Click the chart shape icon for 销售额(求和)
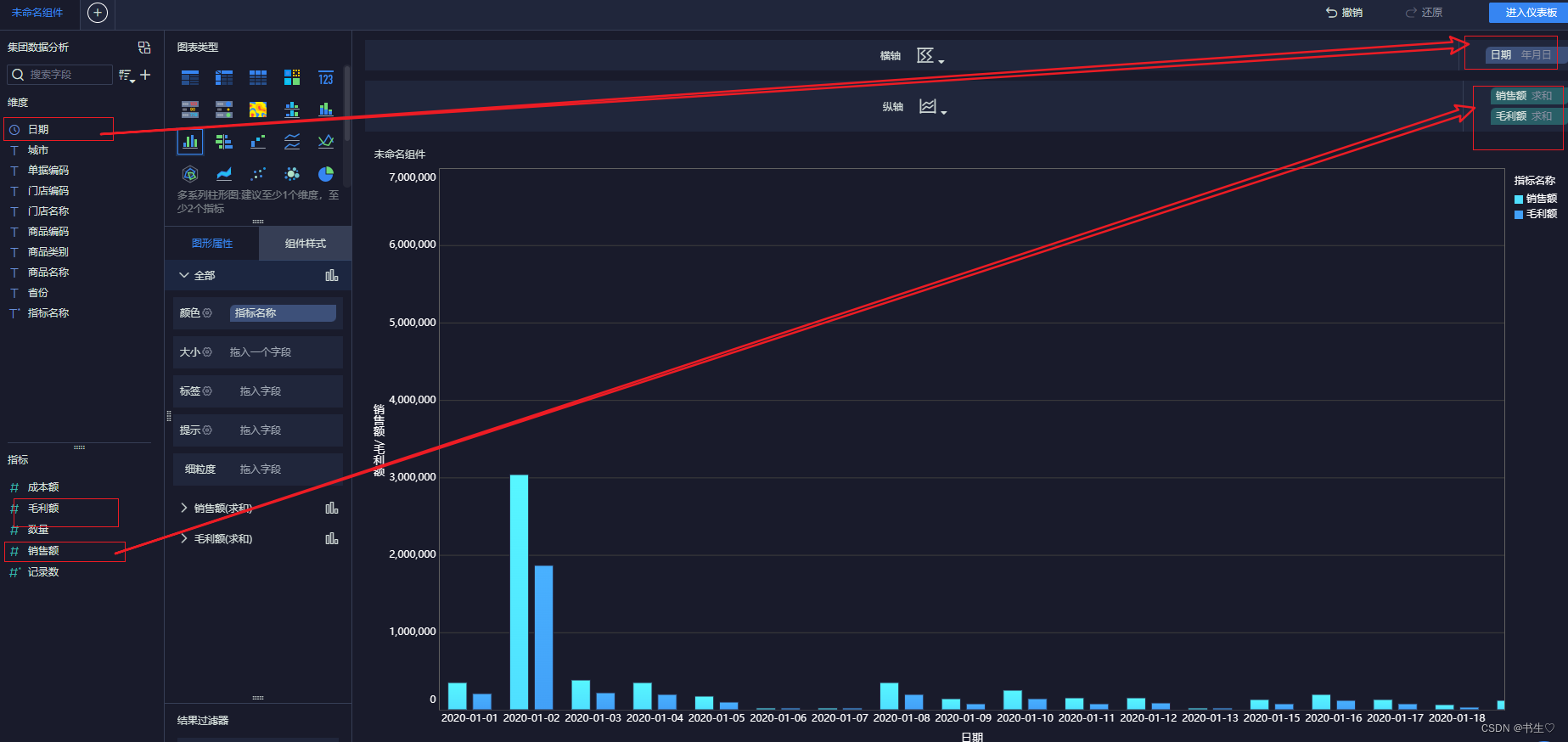 [x=332, y=508]
